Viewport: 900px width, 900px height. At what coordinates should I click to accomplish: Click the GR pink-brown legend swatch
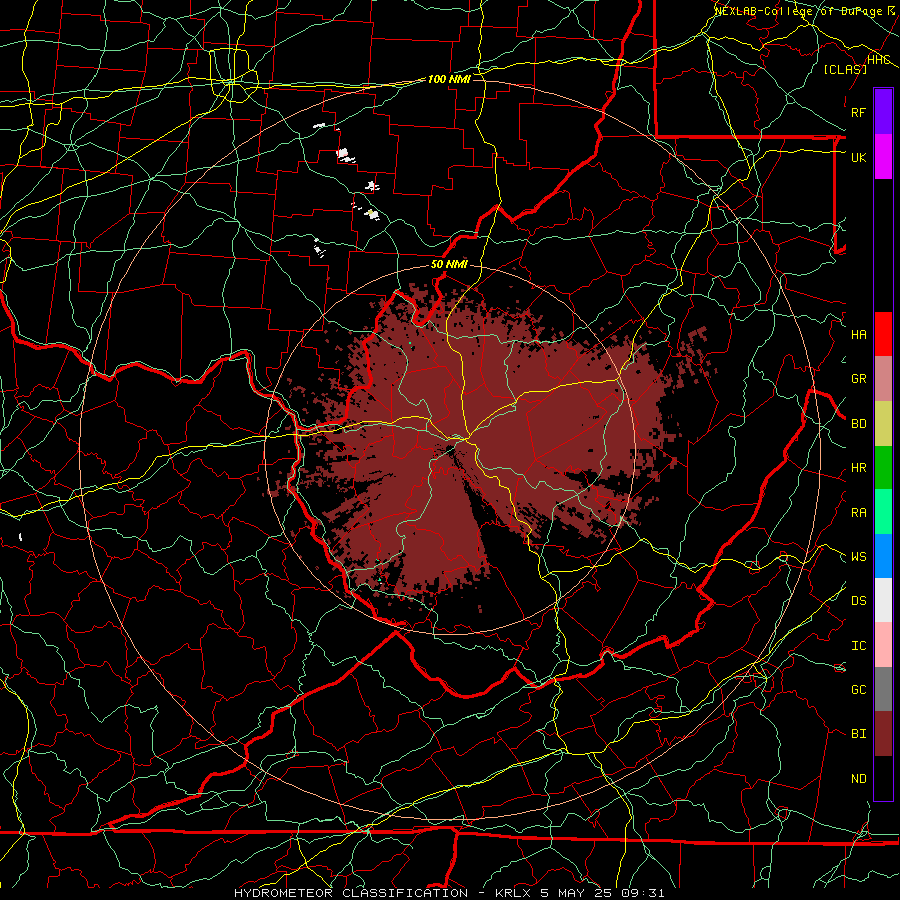(x=883, y=378)
